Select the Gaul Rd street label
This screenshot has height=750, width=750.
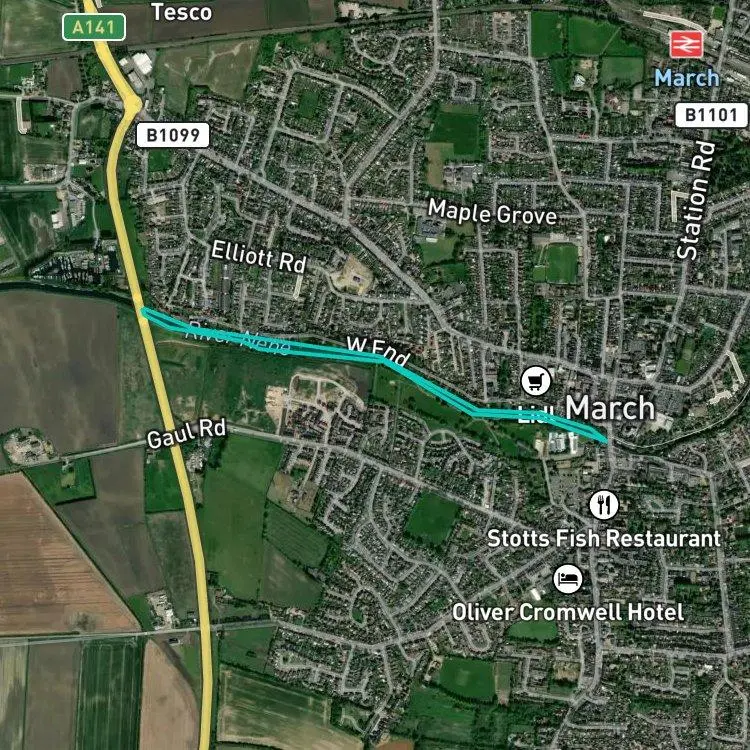186,433
